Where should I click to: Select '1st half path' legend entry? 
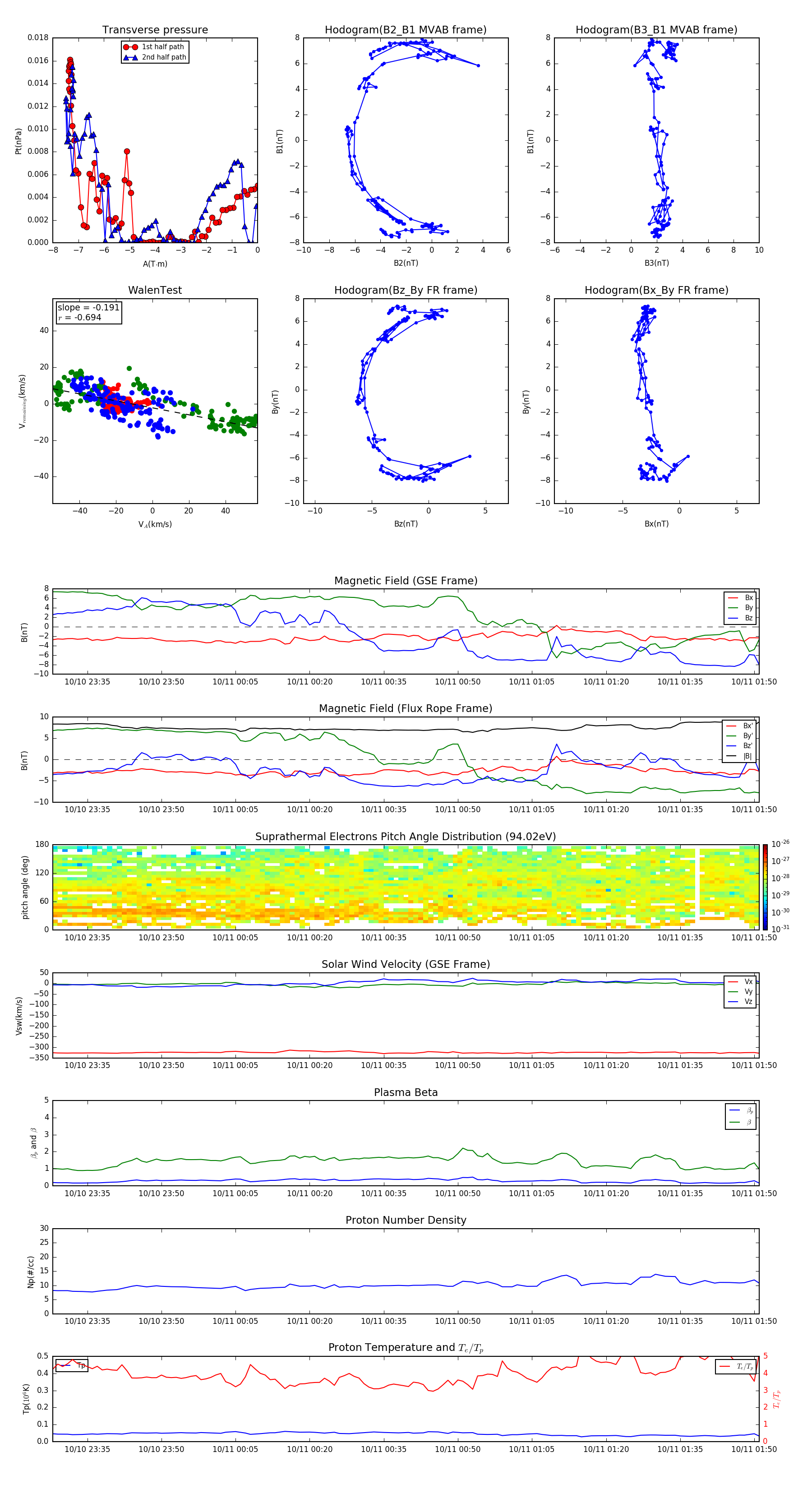tap(155, 47)
